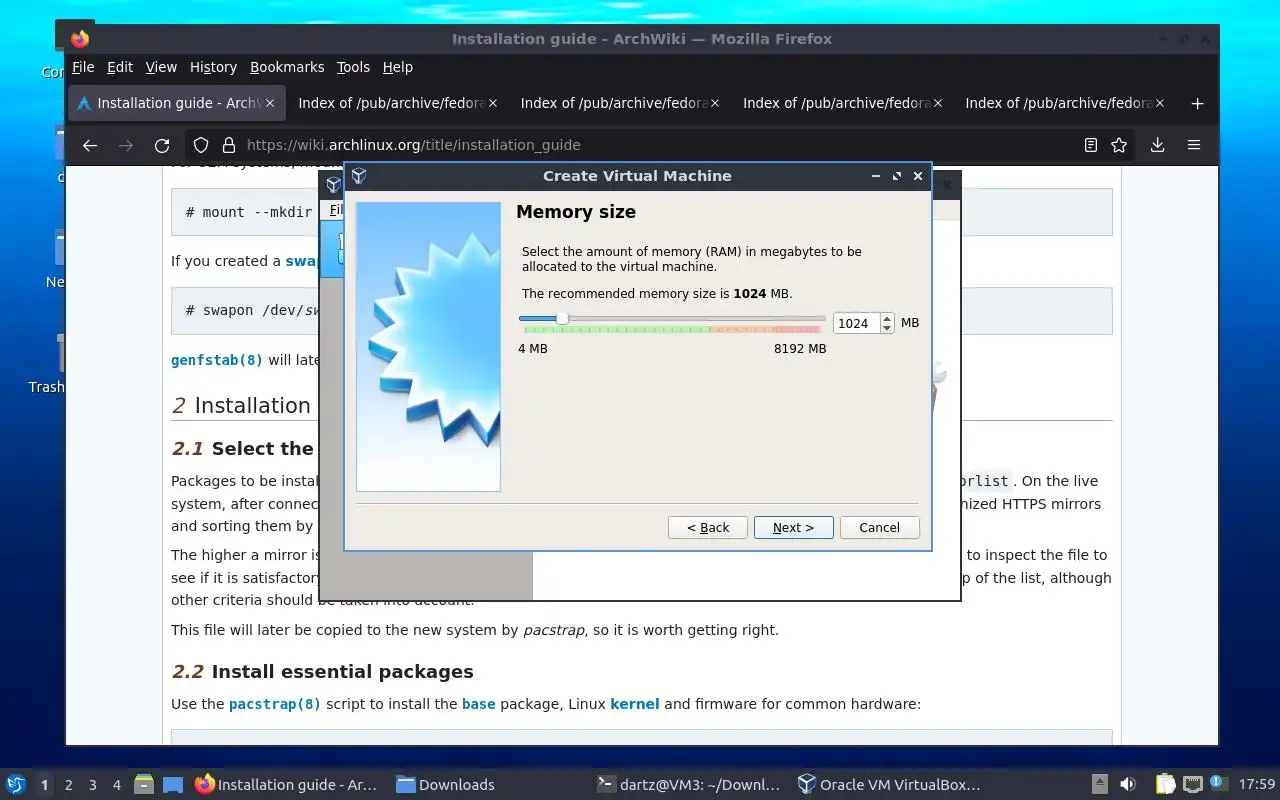1280x800 pixels.
Task: Open the genfstab(8) link
Action: [x=217, y=360]
